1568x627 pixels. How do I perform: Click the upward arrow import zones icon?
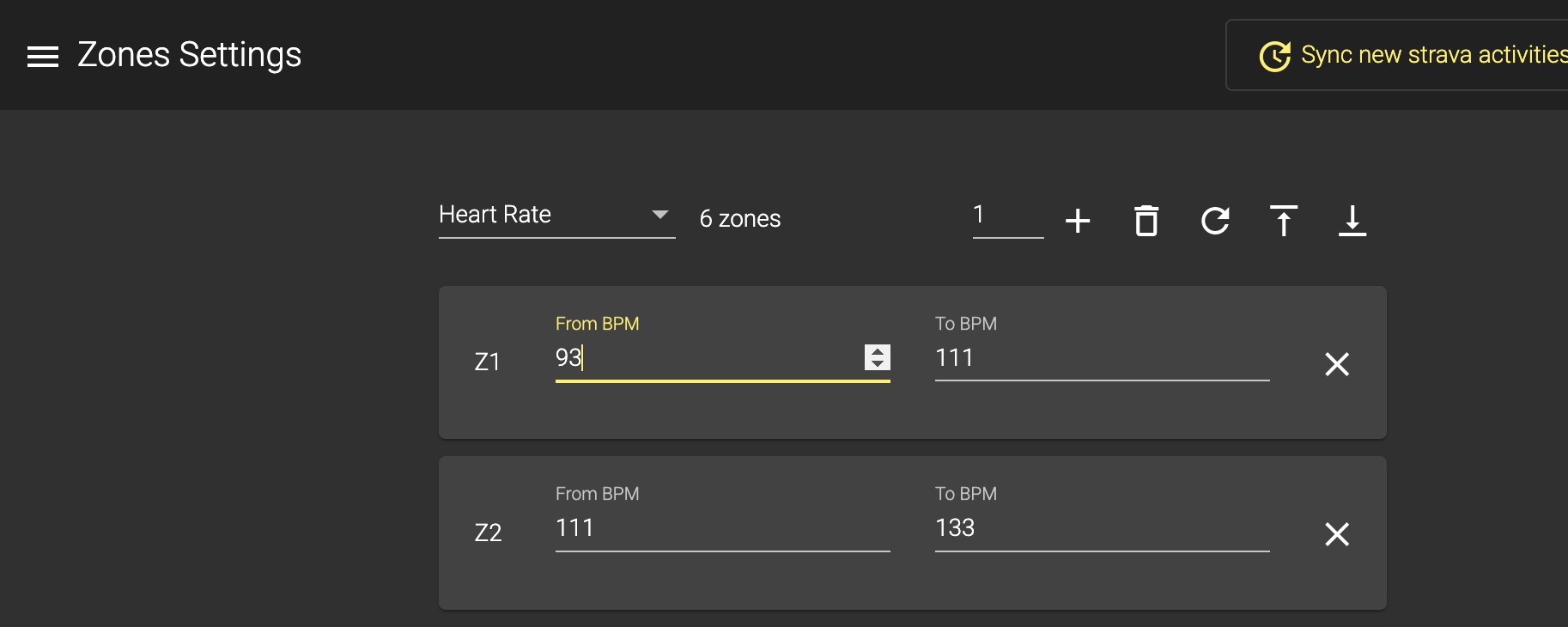1284,221
